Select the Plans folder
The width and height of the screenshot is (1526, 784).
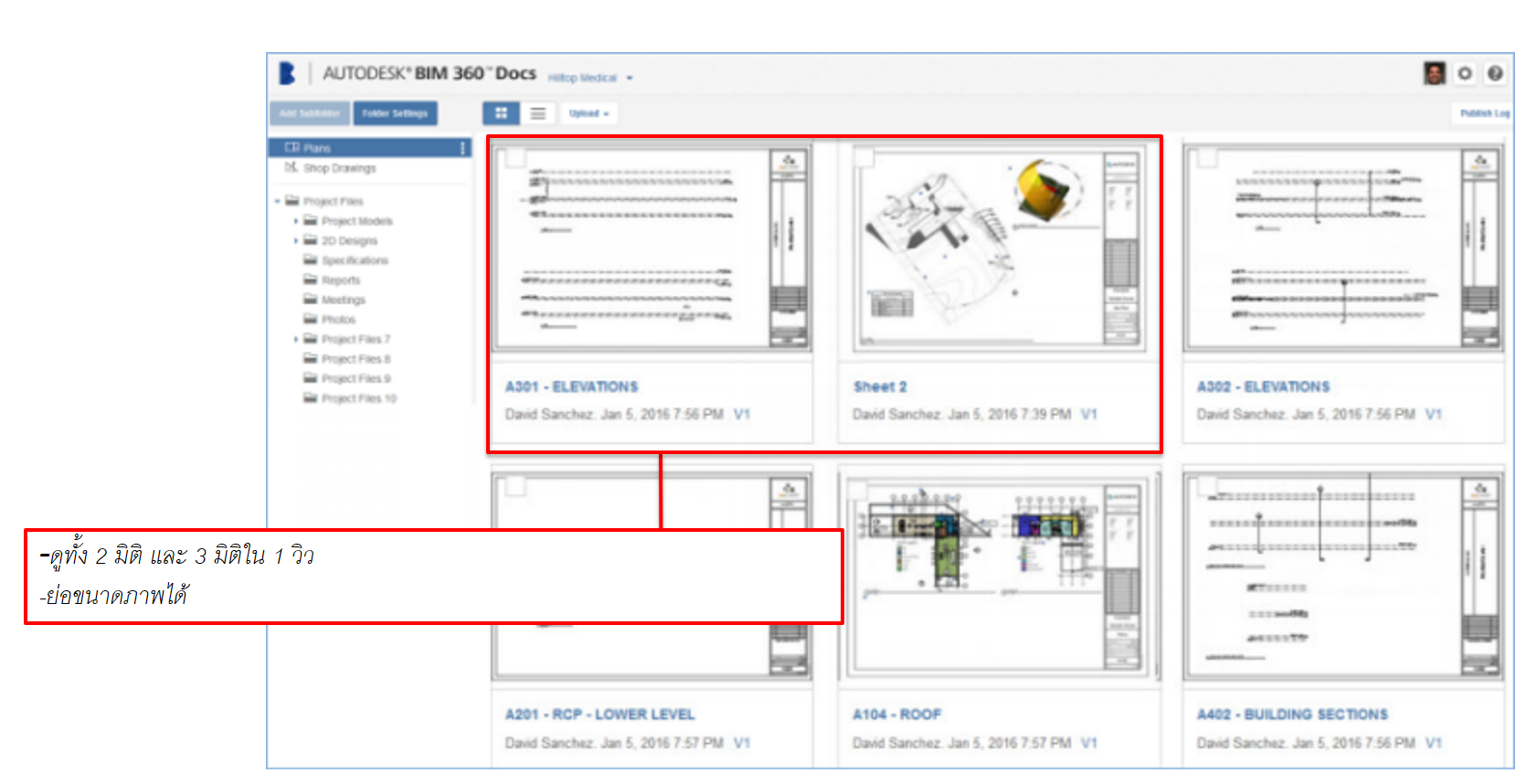pyautogui.click(x=369, y=147)
